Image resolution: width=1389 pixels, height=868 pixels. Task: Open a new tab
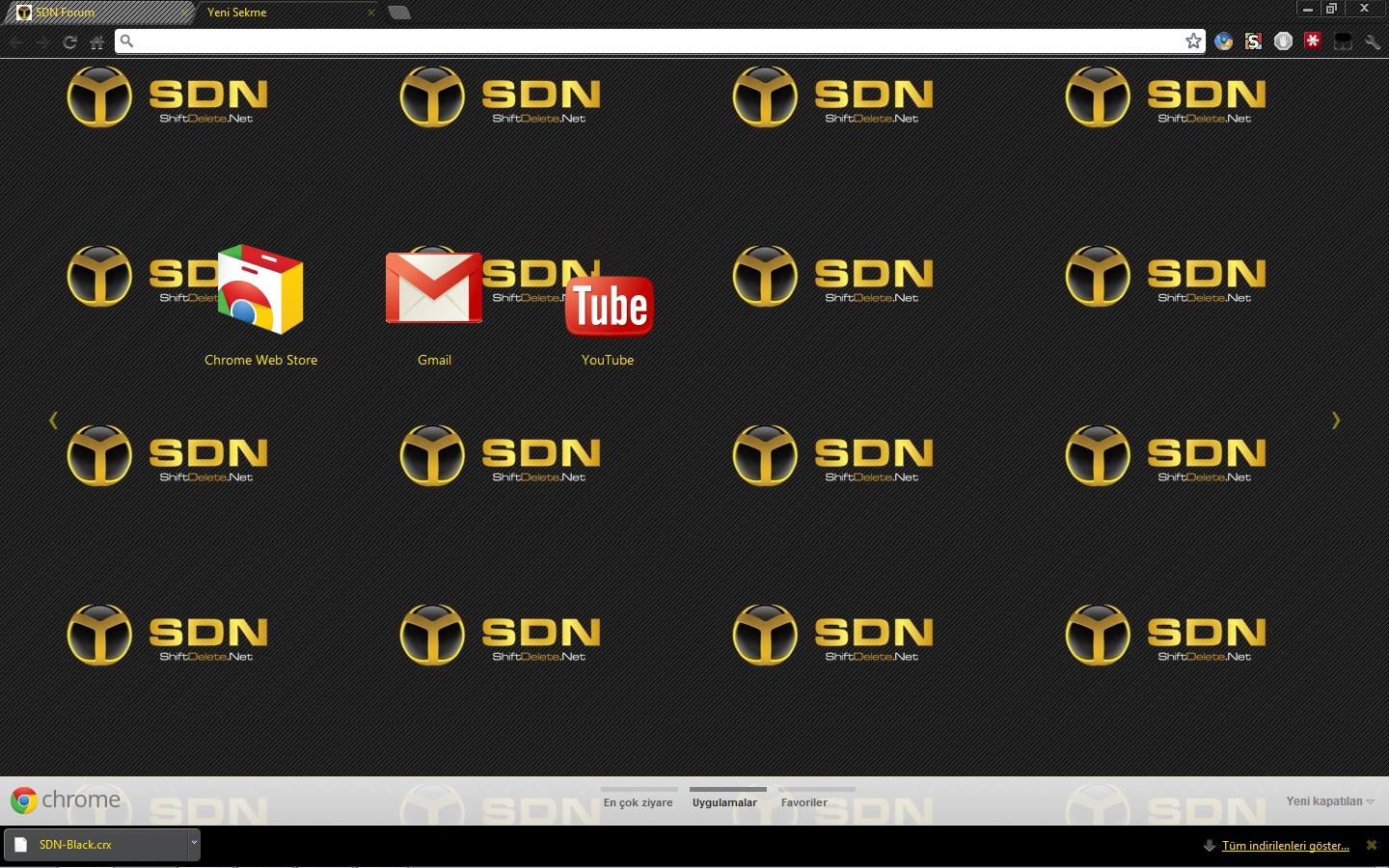tap(399, 13)
